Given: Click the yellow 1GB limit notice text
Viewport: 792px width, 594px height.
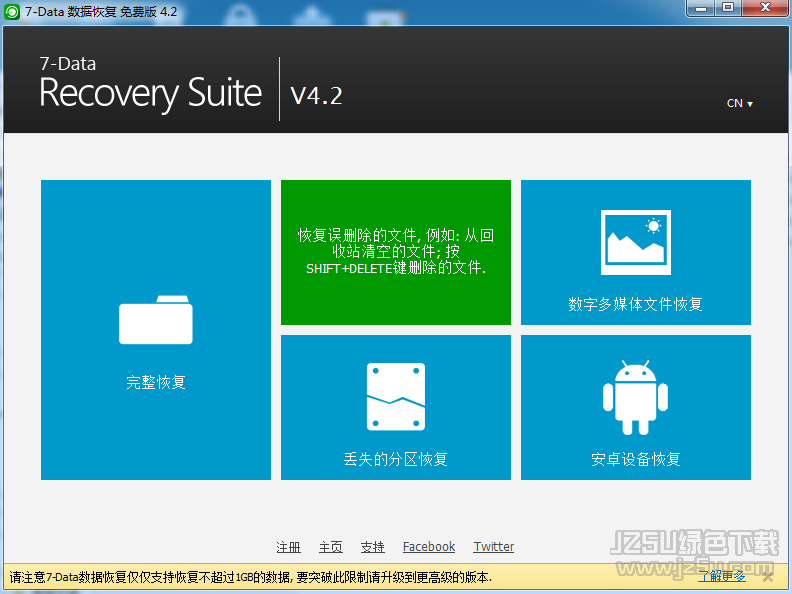Looking at the screenshot, I should (x=251, y=577).
